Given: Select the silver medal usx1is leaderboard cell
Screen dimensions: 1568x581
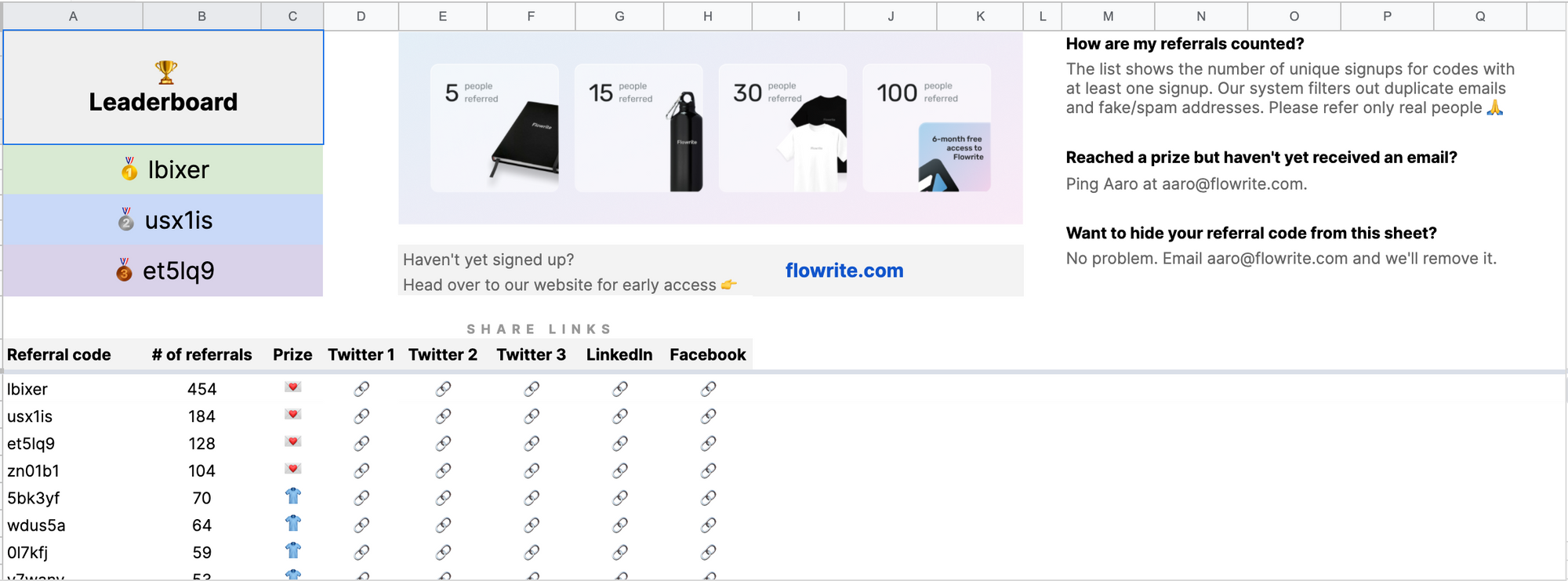Looking at the screenshot, I should click(x=163, y=220).
